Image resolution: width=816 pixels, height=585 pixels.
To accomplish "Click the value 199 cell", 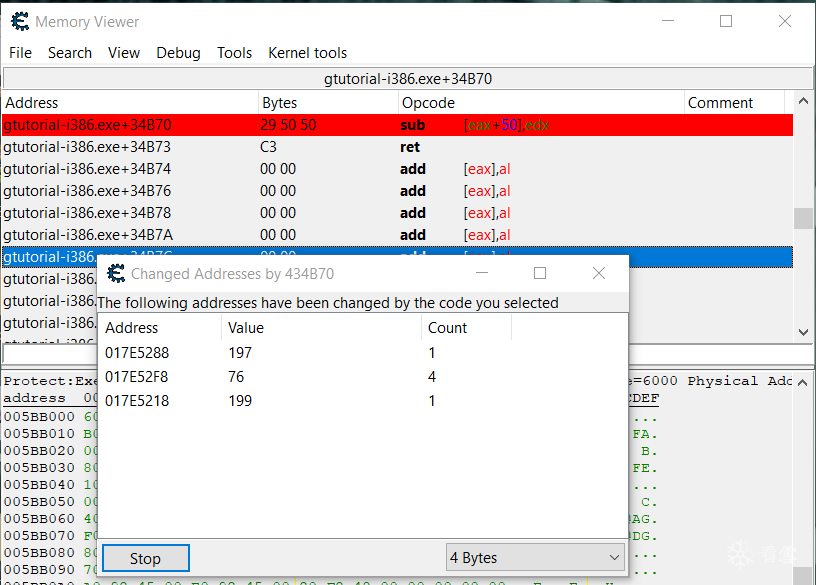I will click(240, 401).
